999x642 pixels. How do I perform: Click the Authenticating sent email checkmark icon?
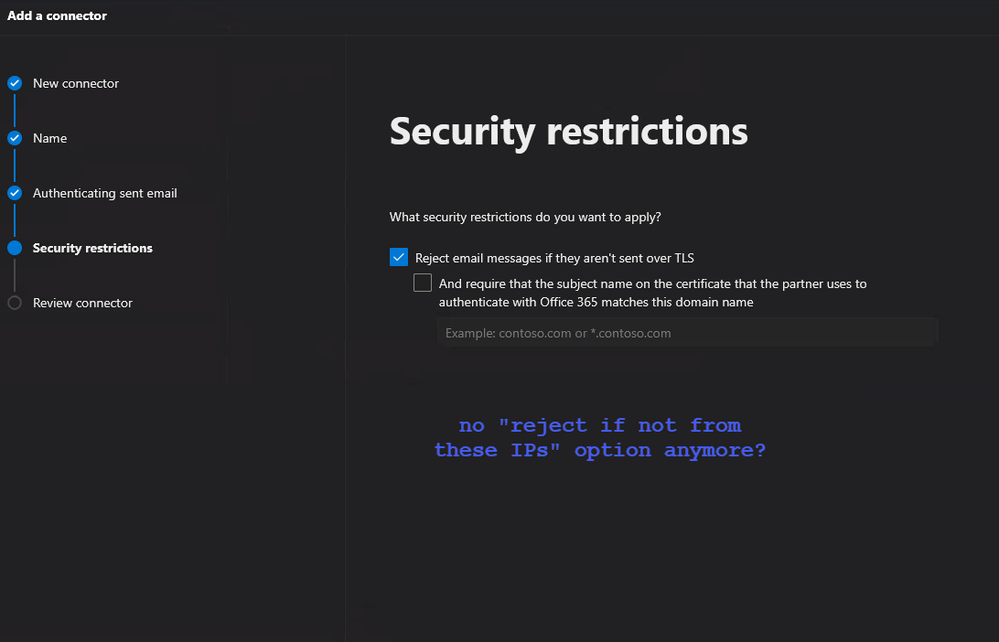coord(15,193)
